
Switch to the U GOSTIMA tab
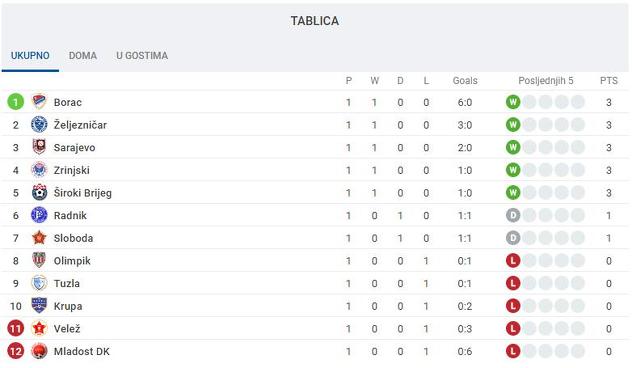click(x=142, y=56)
